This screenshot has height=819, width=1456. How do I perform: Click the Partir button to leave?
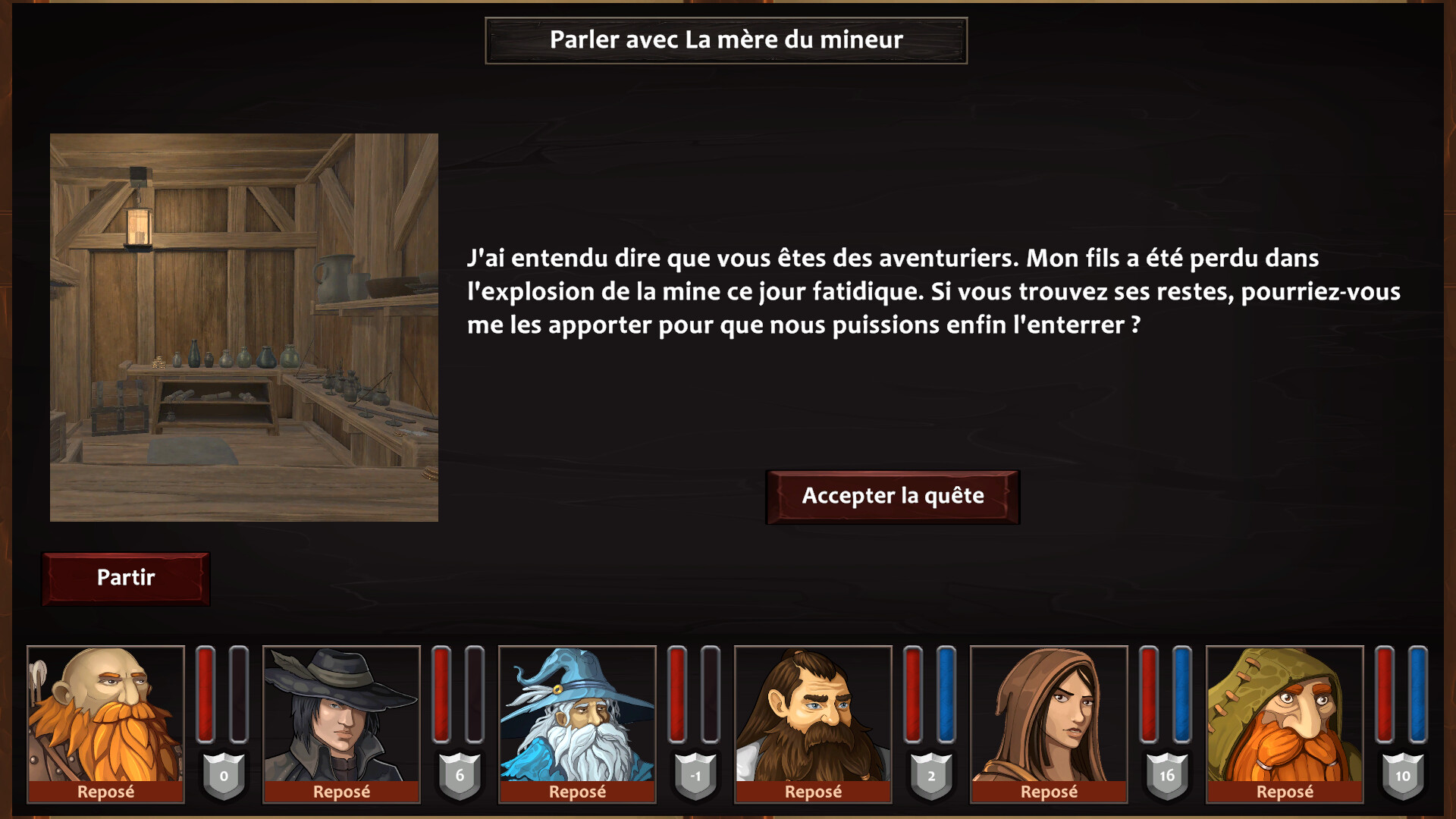(x=126, y=578)
